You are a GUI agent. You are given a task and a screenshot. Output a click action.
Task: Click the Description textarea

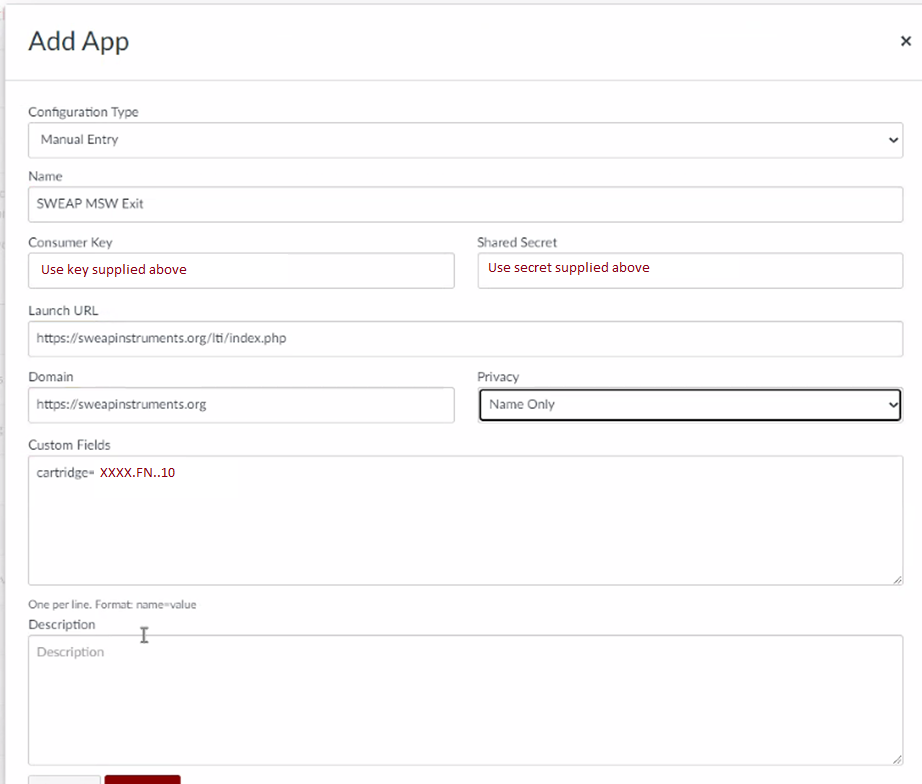465,700
